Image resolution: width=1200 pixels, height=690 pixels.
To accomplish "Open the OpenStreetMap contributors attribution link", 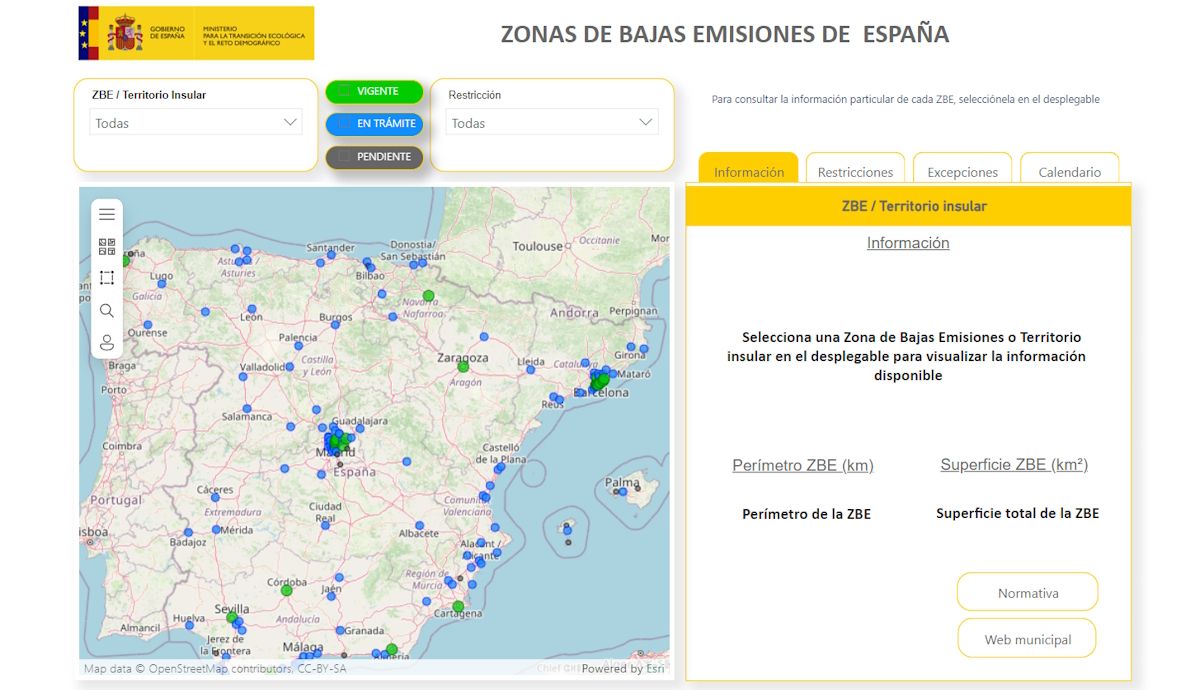I will (x=220, y=668).
